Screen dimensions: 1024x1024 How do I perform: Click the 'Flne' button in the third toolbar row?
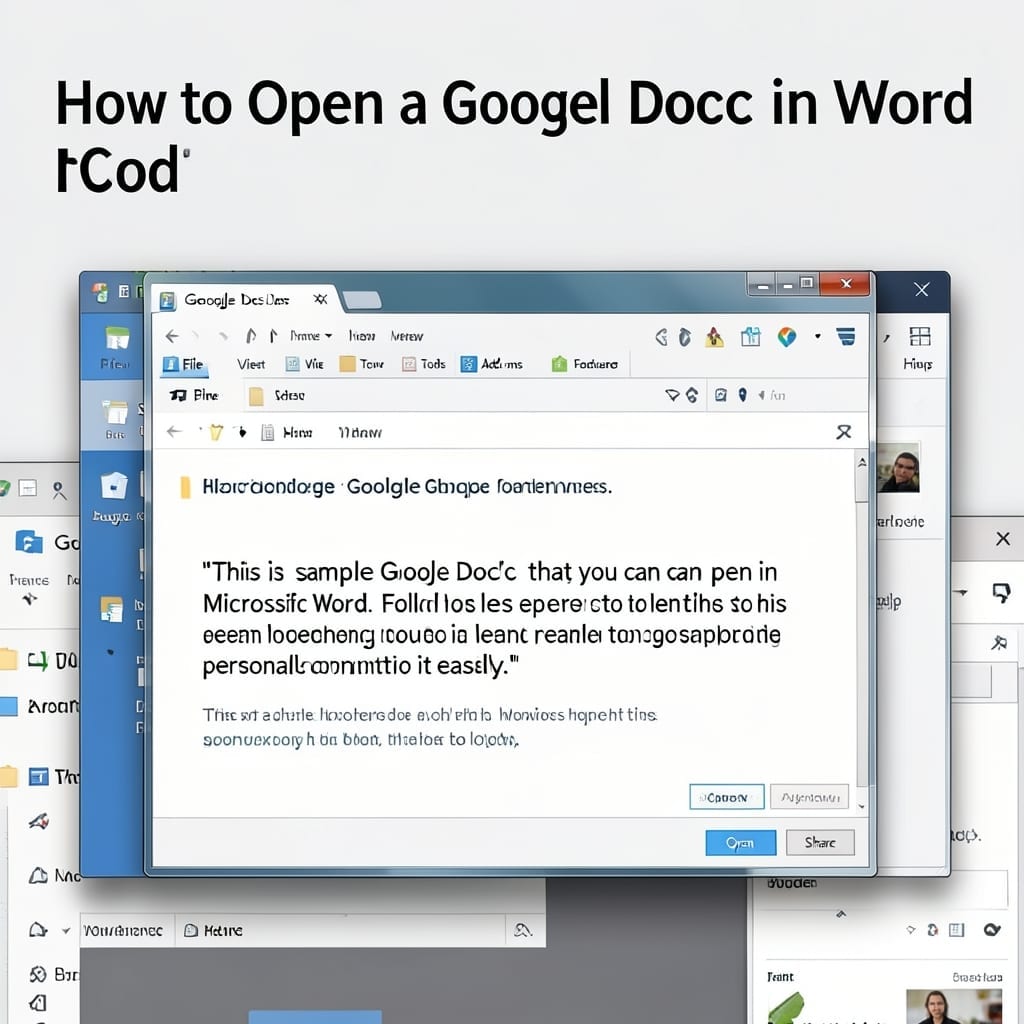194,395
